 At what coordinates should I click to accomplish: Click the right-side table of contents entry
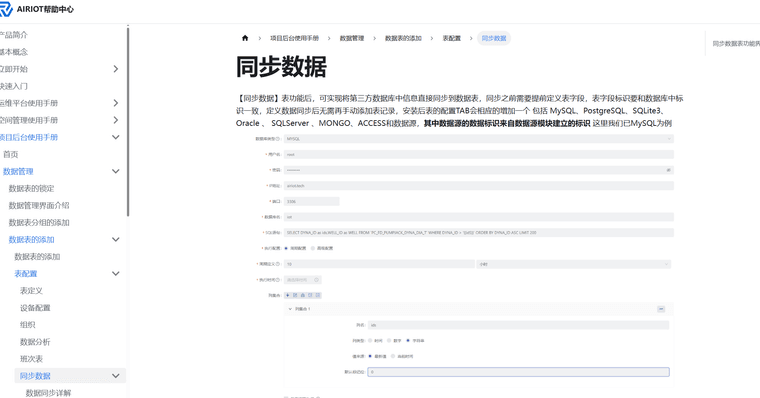[736, 44]
